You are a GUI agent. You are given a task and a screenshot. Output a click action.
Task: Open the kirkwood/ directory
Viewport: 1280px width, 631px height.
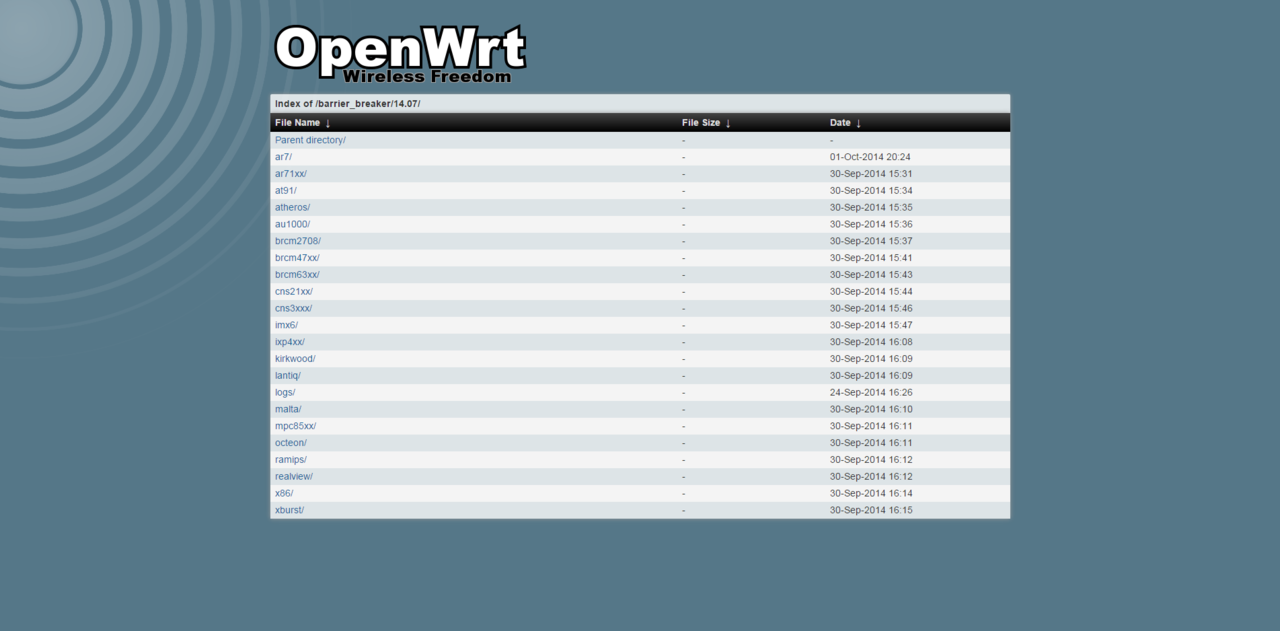click(x=295, y=359)
